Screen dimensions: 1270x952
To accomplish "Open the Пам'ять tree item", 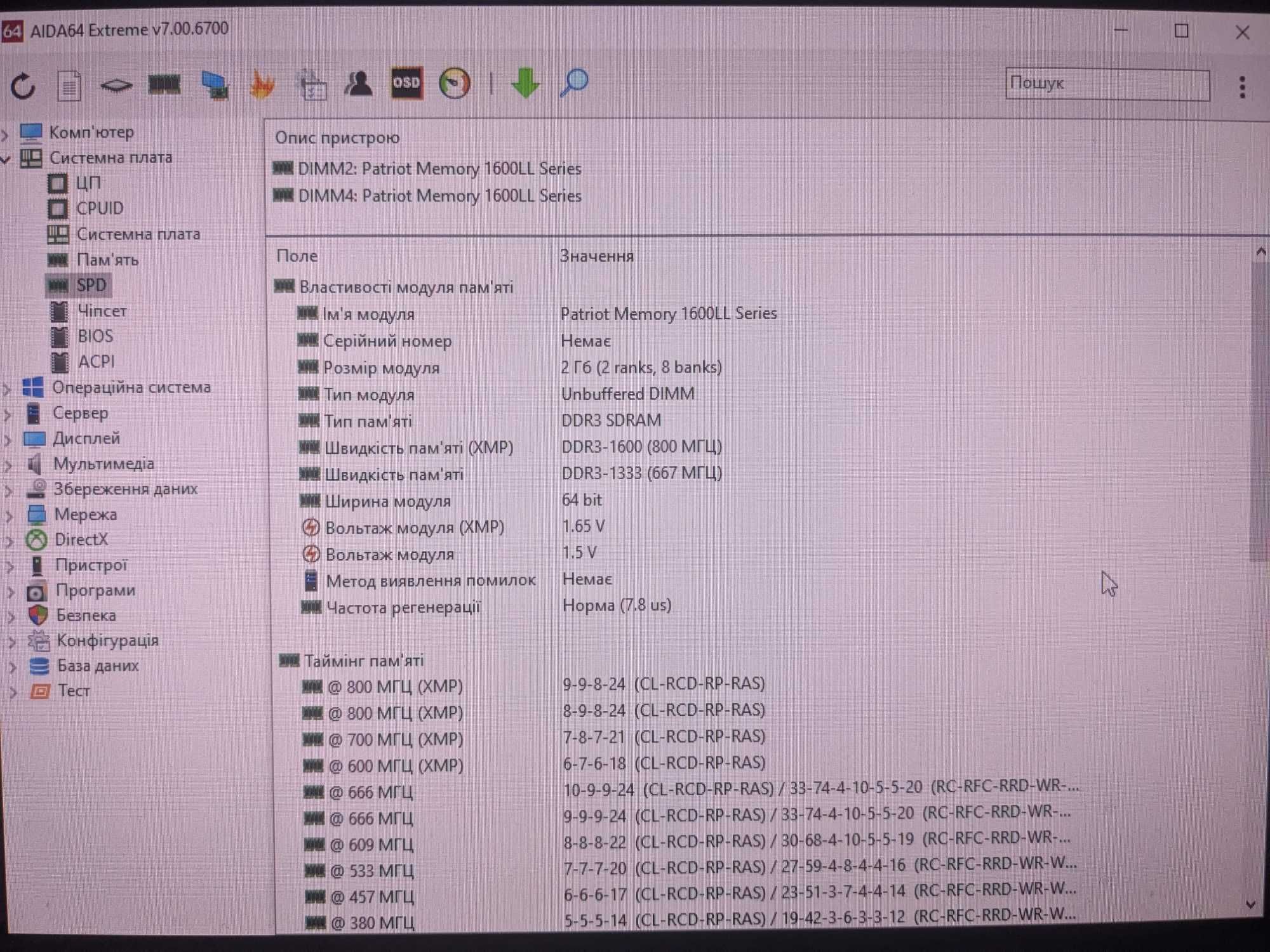I will click(x=107, y=260).
